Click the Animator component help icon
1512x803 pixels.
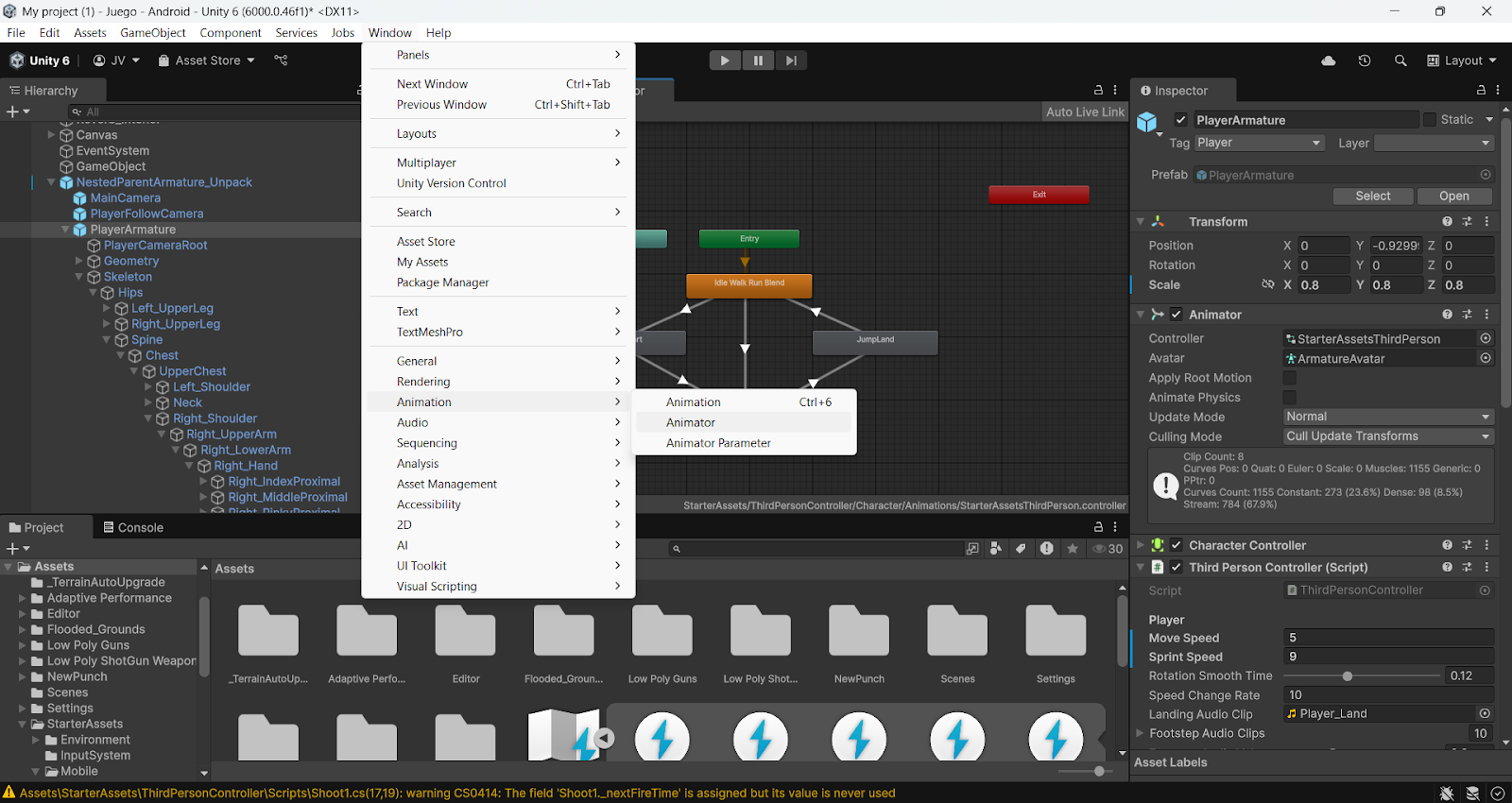click(x=1447, y=315)
